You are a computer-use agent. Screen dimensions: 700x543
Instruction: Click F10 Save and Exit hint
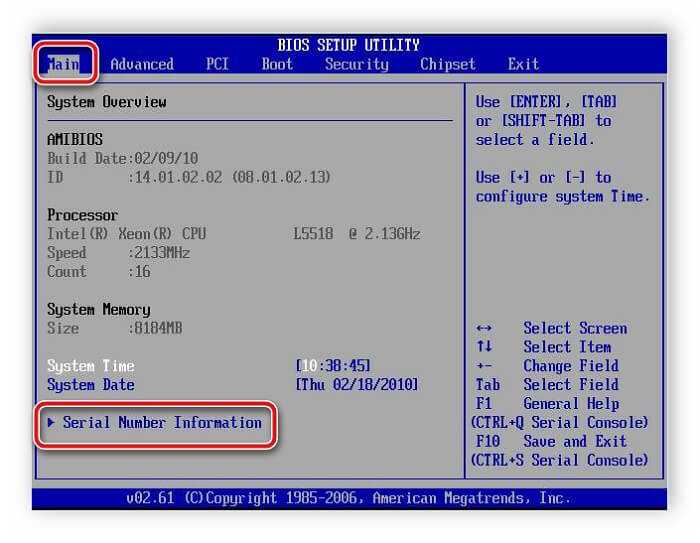[x=548, y=442]
